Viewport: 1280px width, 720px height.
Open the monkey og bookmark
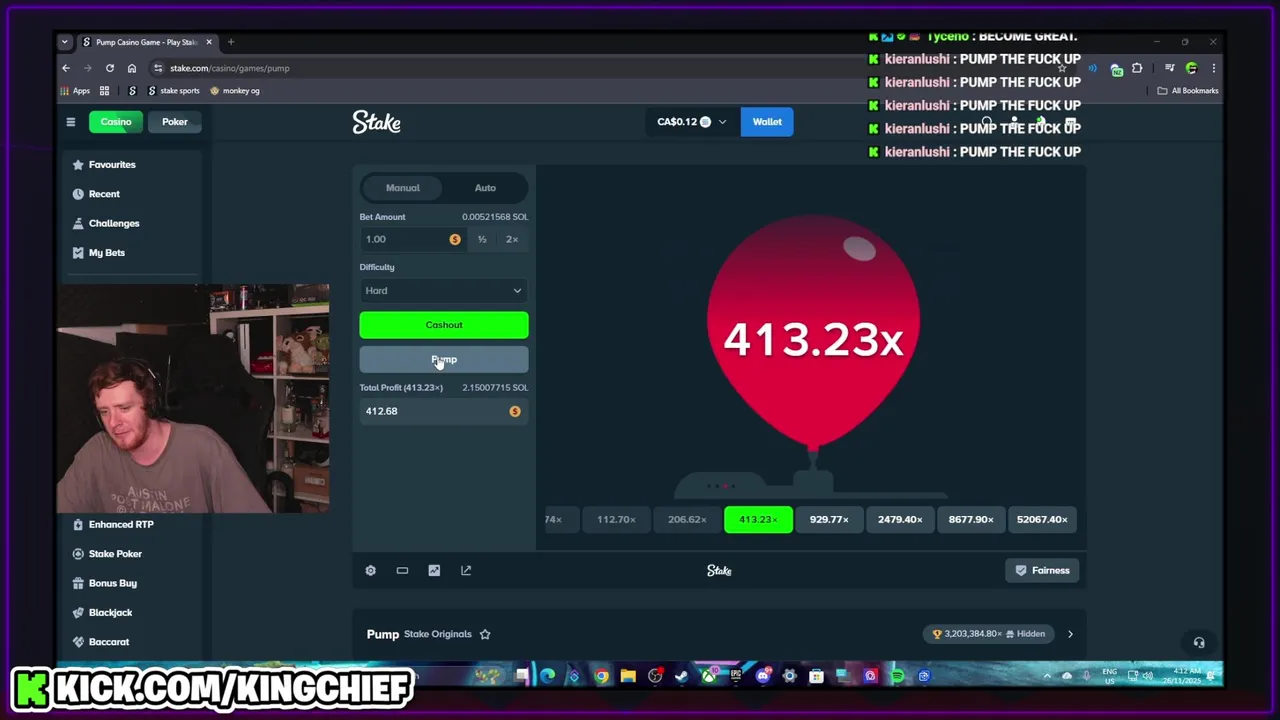(x=235, y=91)
